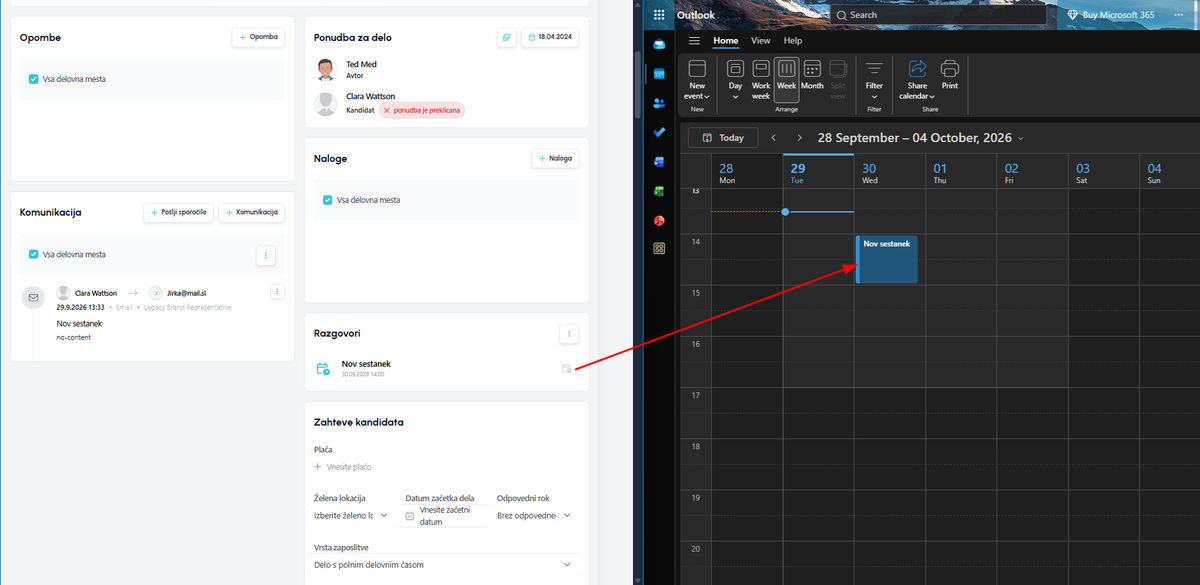Click the Opomba add button
Image resolution: width=1200 pixels, height=585 pixels.
pos(258,37)
